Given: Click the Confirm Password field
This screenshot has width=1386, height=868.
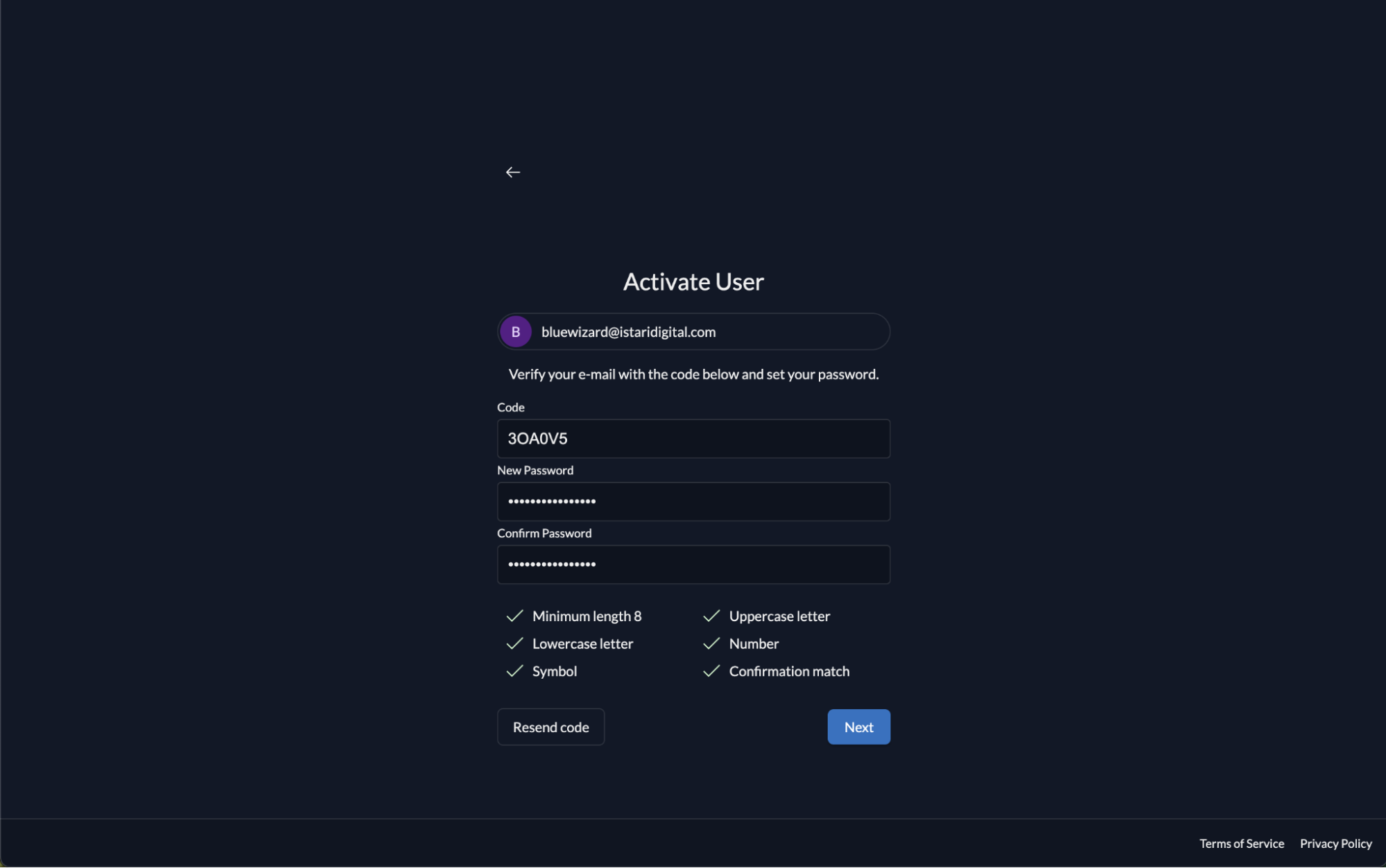Looking at the screenshot, I should coord(693,564).
